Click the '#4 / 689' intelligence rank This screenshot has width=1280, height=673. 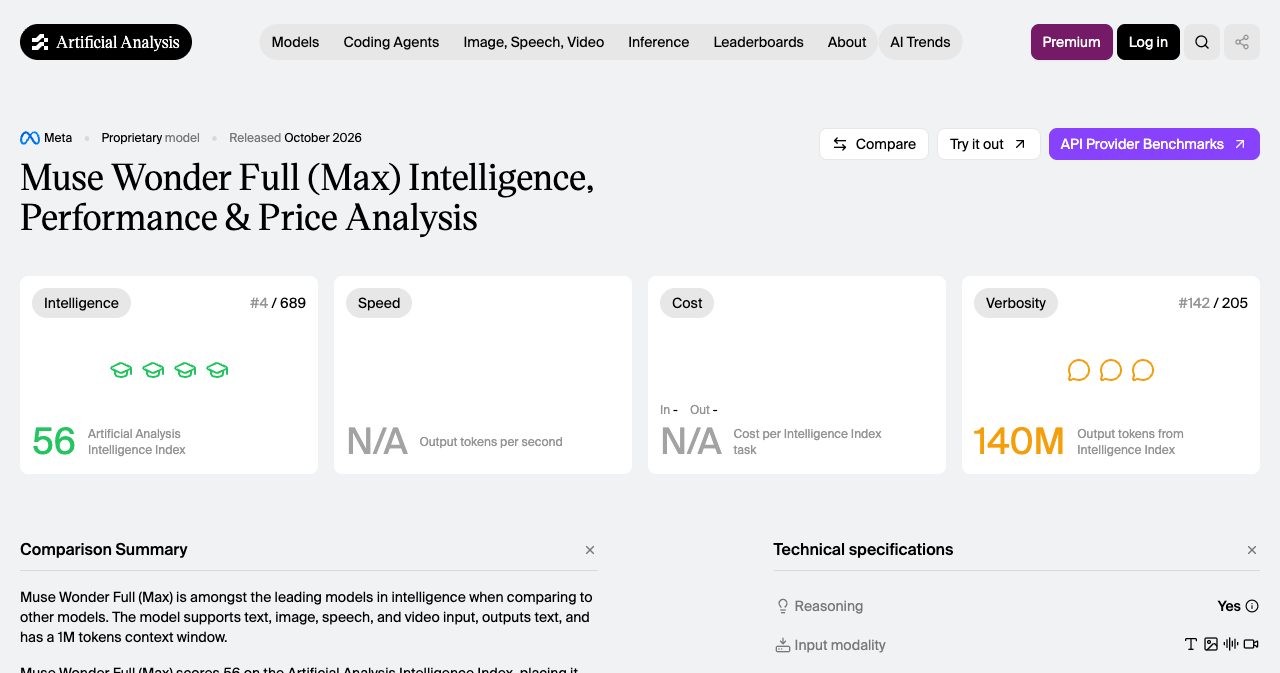coord(278,303)
